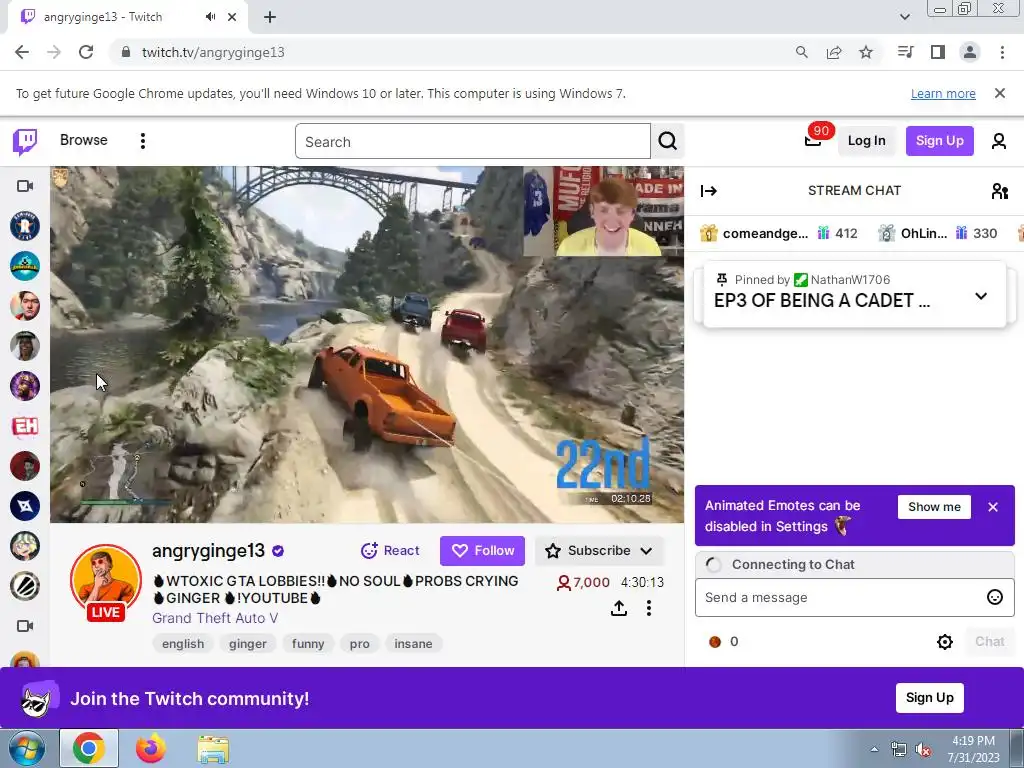
Task: Open the red EH channel in sidebar
Action: coord(25,426)
